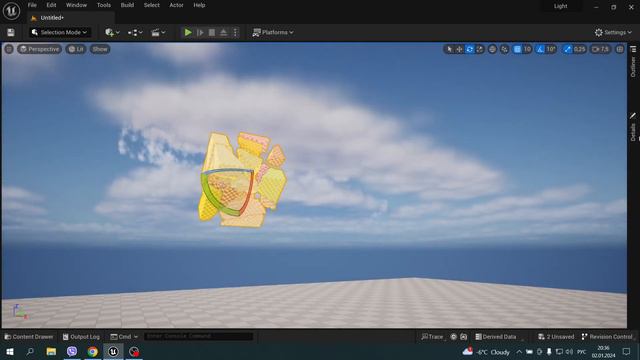The image size is (640, 360).
Task: Open the Cinematics clapperboard dropdown
Action: click(x=158, y=32)
